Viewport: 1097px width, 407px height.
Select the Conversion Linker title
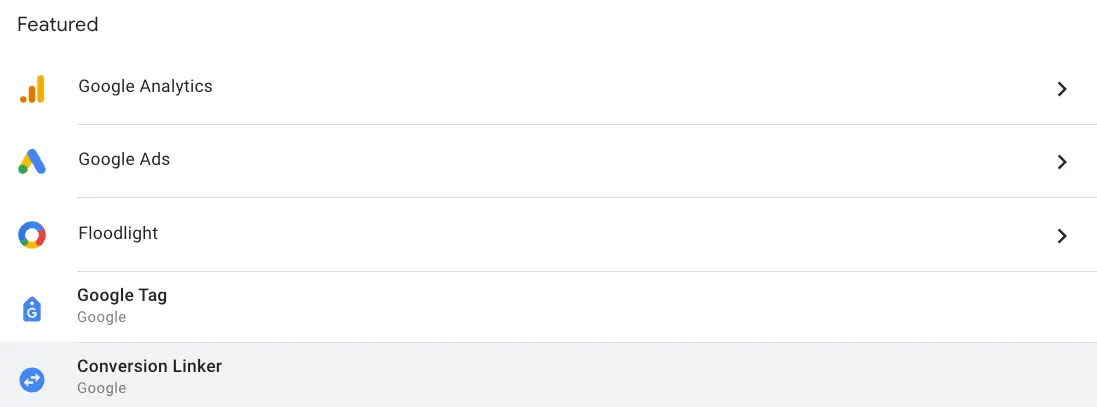click(150, 366)
